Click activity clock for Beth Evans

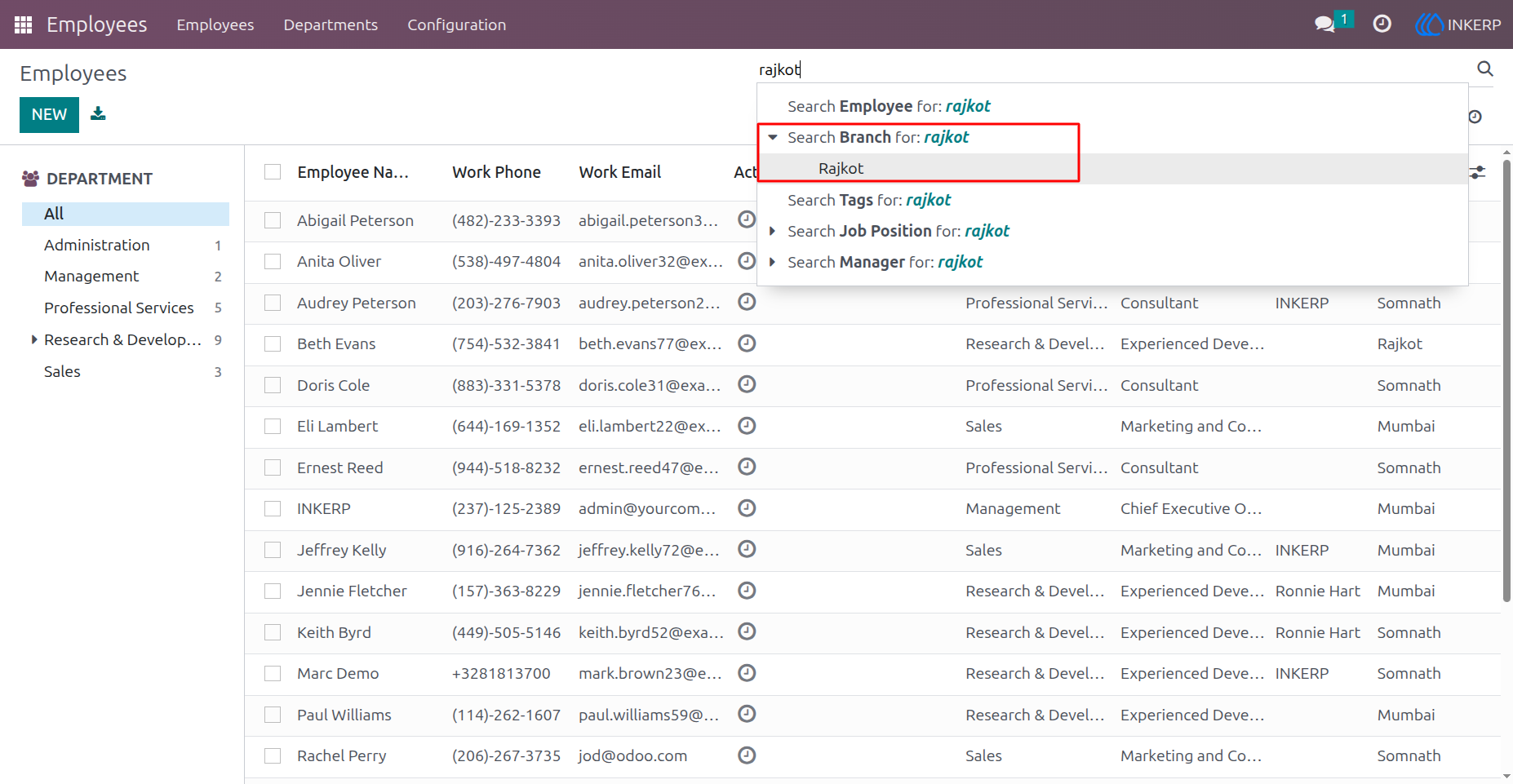coord(747,343)
